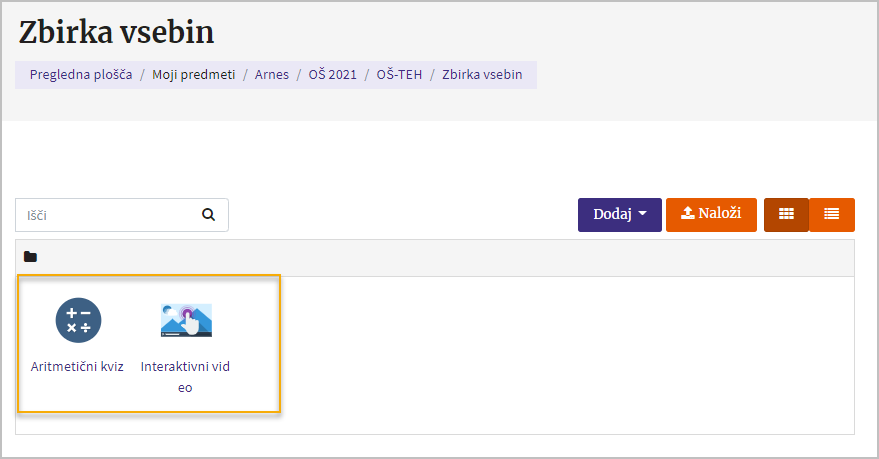Open the Interaktivni video thumbnail icon
879x459 pixels.
[x=186, y=320]
